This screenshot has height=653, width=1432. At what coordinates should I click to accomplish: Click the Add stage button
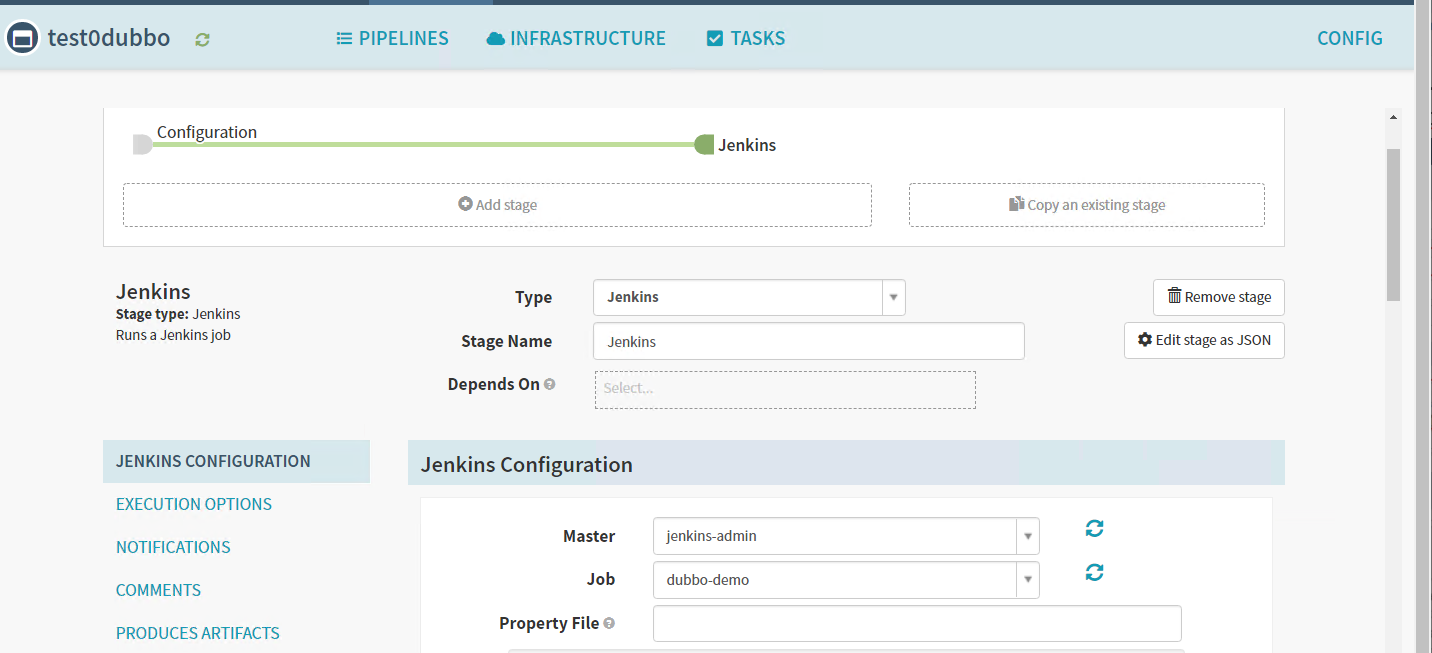click(x=497, y=205)
